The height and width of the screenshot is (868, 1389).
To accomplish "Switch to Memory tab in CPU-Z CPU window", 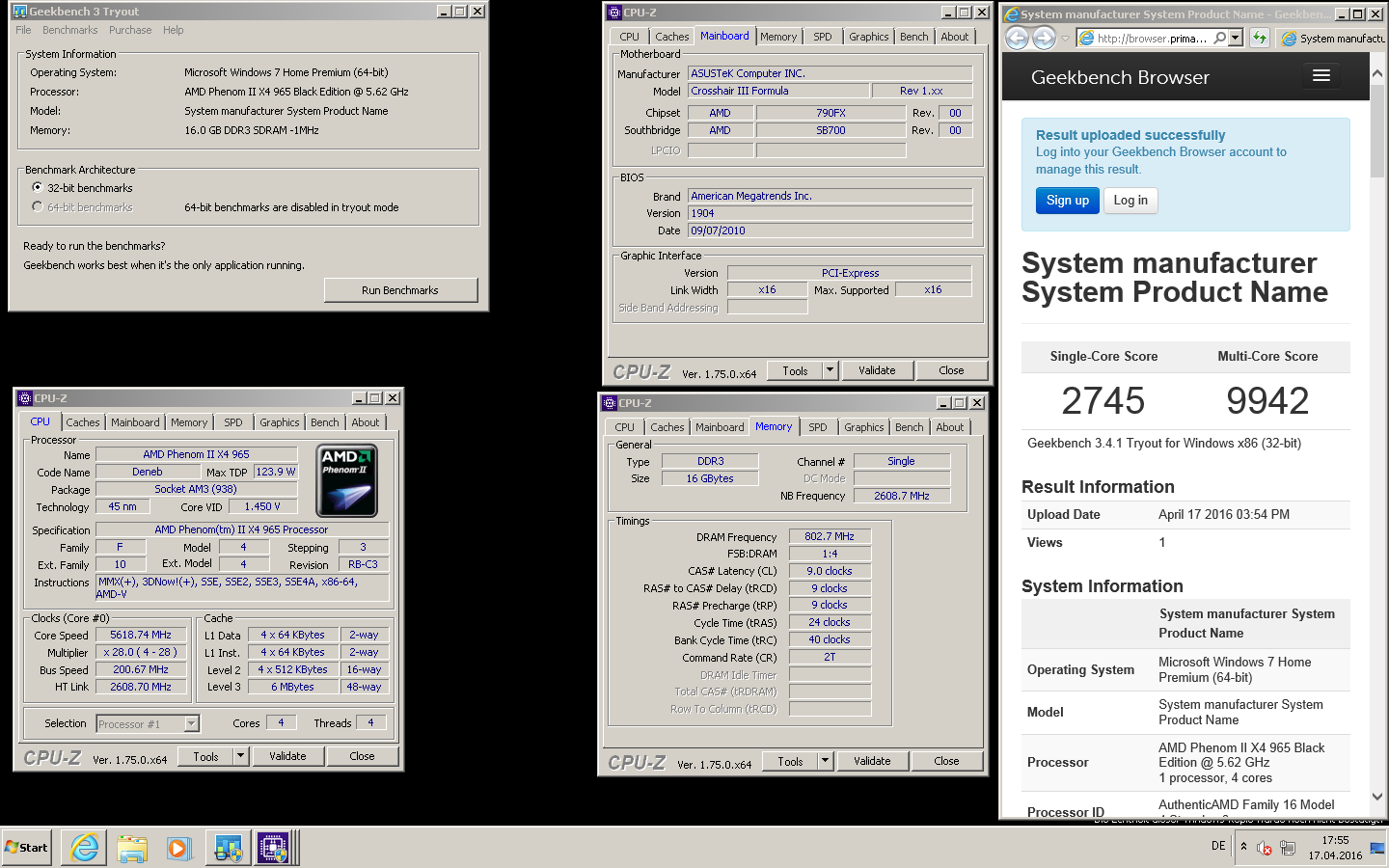I will tap(188, 422).
